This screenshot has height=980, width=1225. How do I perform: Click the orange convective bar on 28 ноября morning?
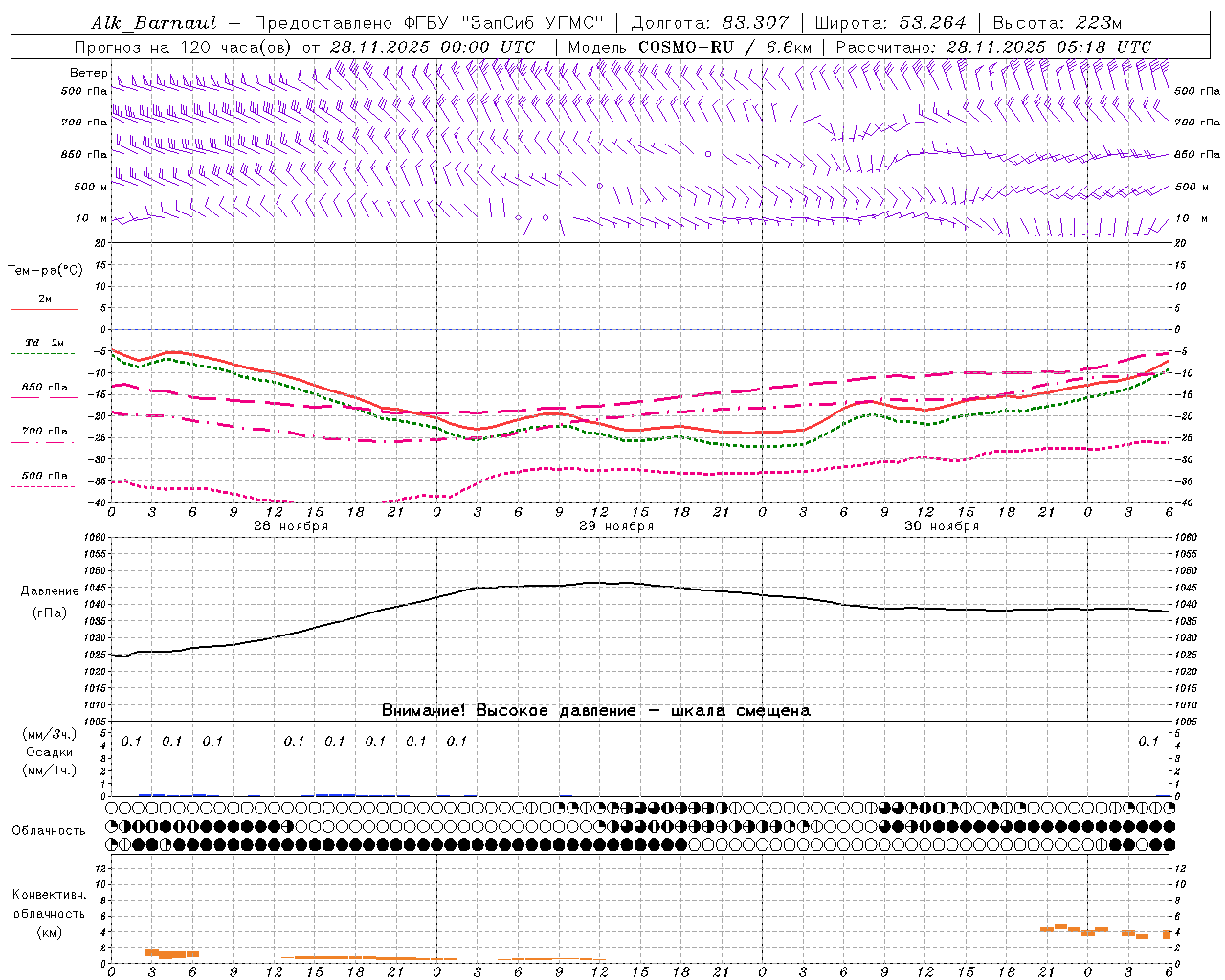pos(172,953)
